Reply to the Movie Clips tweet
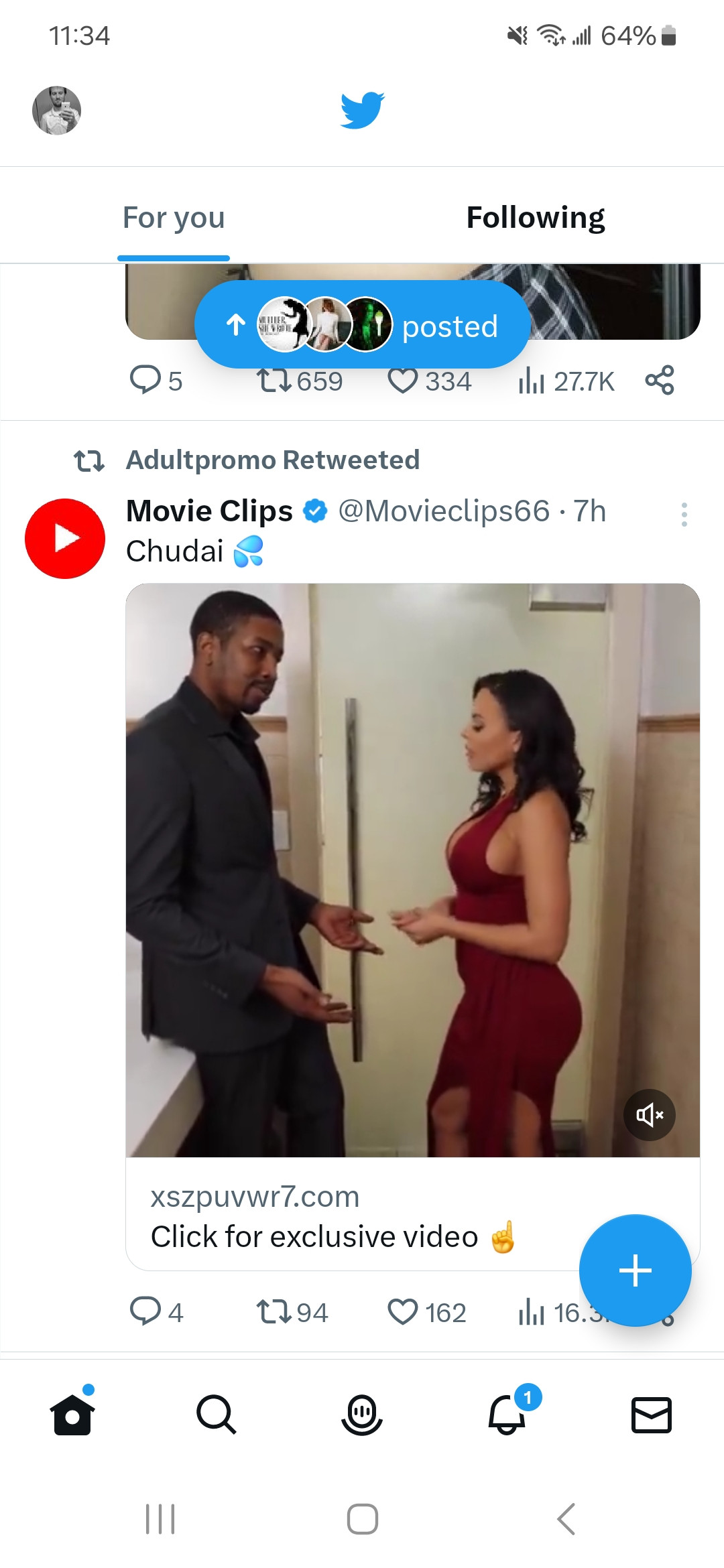Screen dimensions: 724x1568 point(156,1312)
